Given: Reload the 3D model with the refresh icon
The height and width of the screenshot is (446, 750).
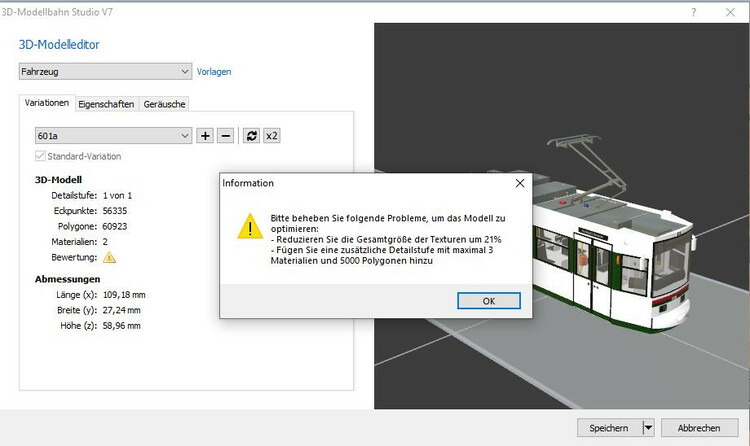Looking at the screenshot, I should (252, 136).
